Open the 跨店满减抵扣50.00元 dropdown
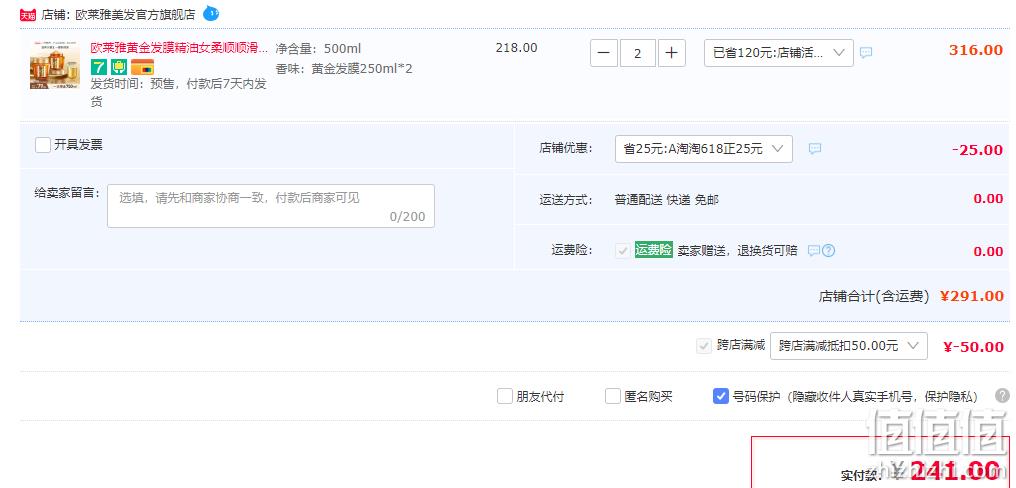 (x=849, y=346)
